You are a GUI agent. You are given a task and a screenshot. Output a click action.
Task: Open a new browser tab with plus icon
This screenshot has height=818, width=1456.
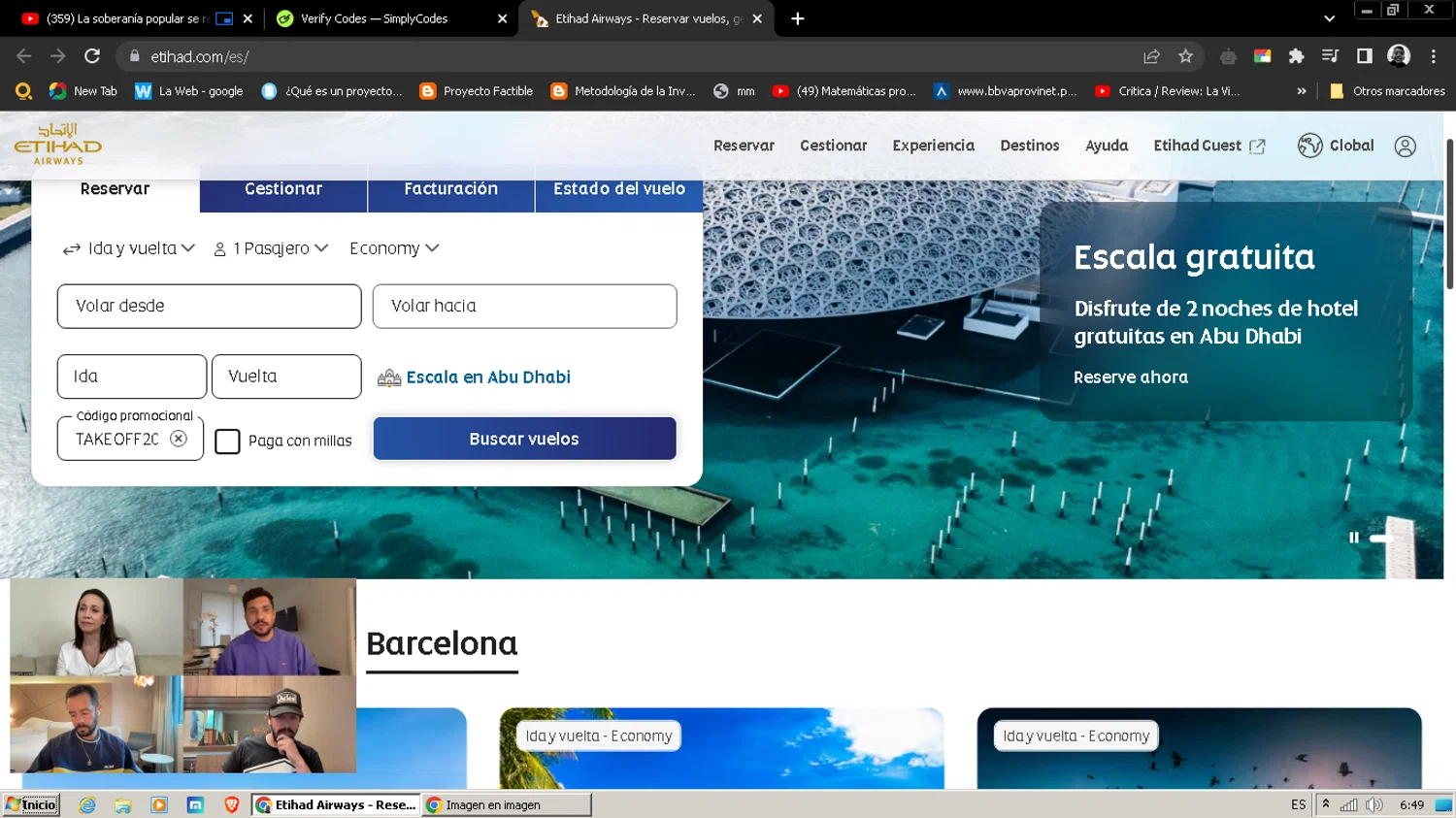coord(797,18)
